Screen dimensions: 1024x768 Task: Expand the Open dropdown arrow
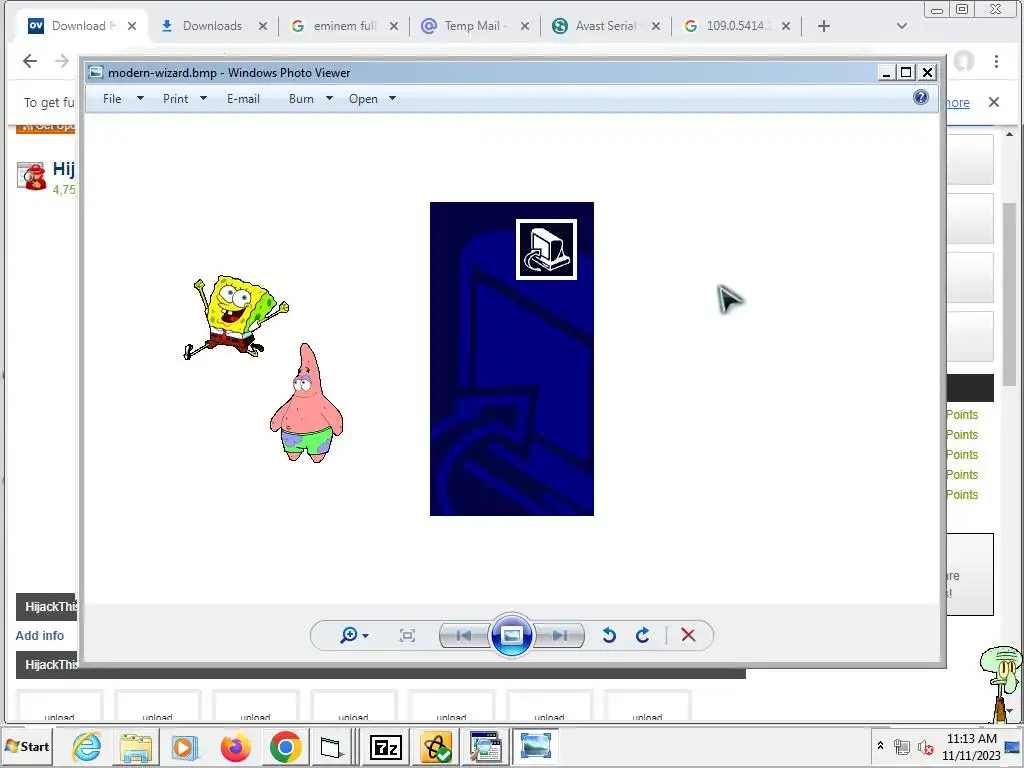(392, 99)
